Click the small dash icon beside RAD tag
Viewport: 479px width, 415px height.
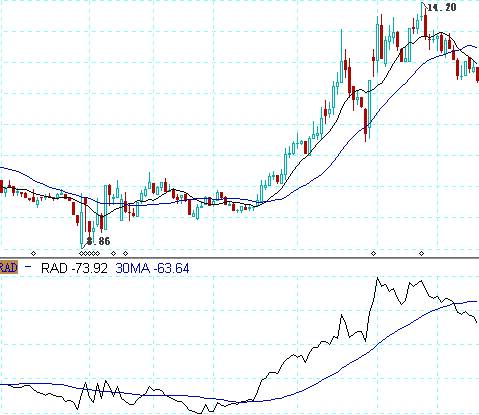tap(28, 266)
